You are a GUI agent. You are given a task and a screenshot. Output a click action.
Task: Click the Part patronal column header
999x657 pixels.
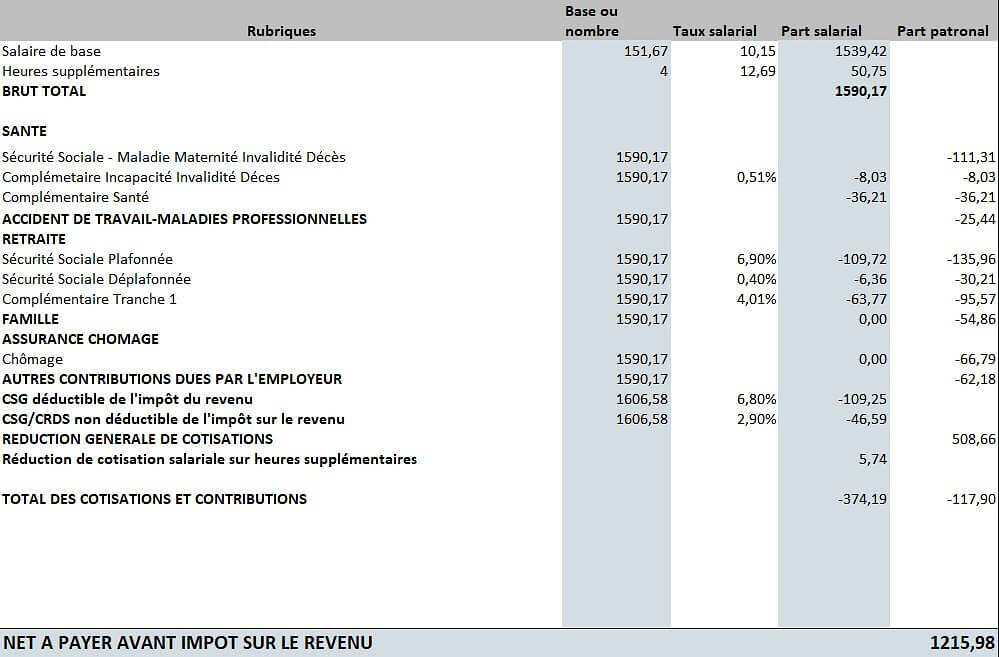pos(942,31)
